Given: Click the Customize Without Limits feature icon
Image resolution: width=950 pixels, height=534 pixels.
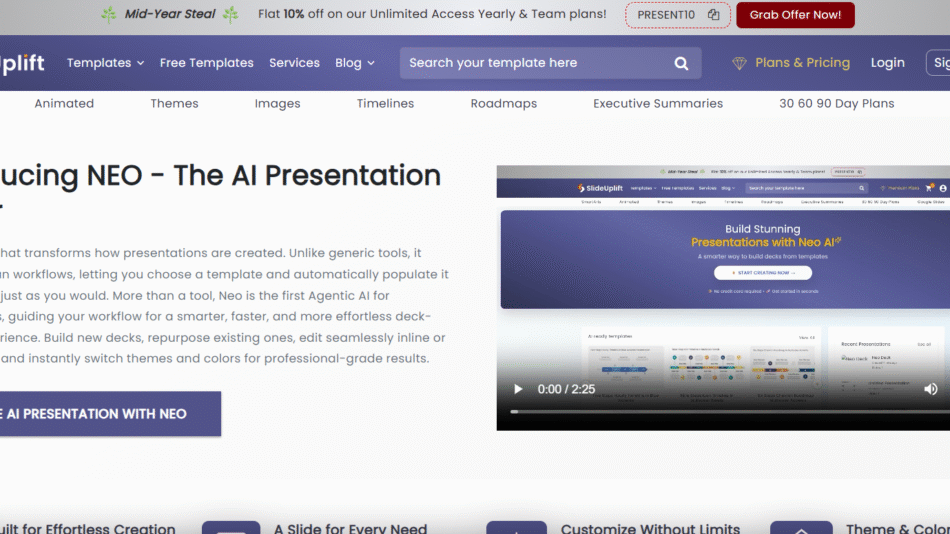Looking at the screenshot, I should pyautogui.click(x=516, y=527).
